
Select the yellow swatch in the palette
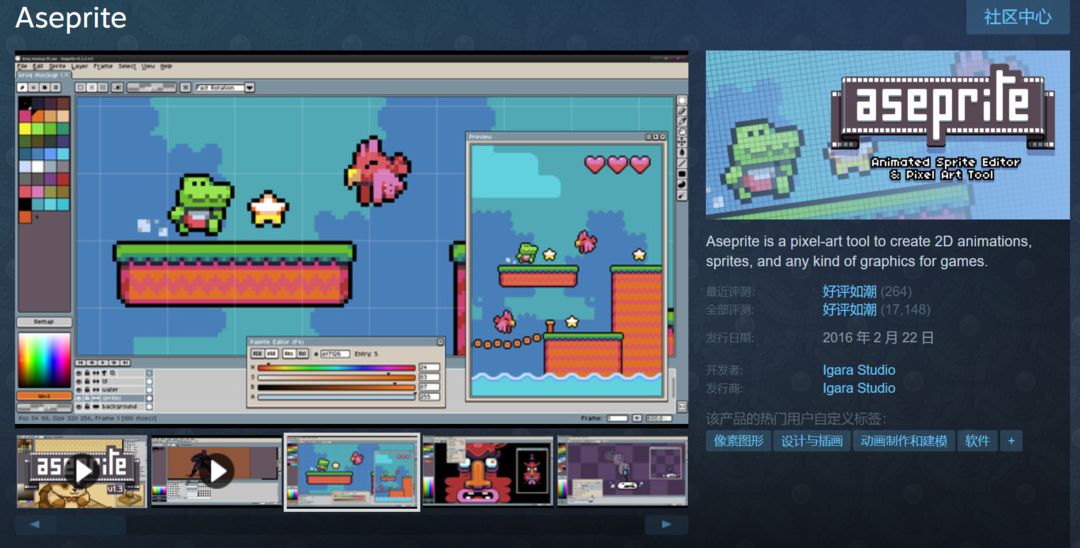click(x=25, y=128)
